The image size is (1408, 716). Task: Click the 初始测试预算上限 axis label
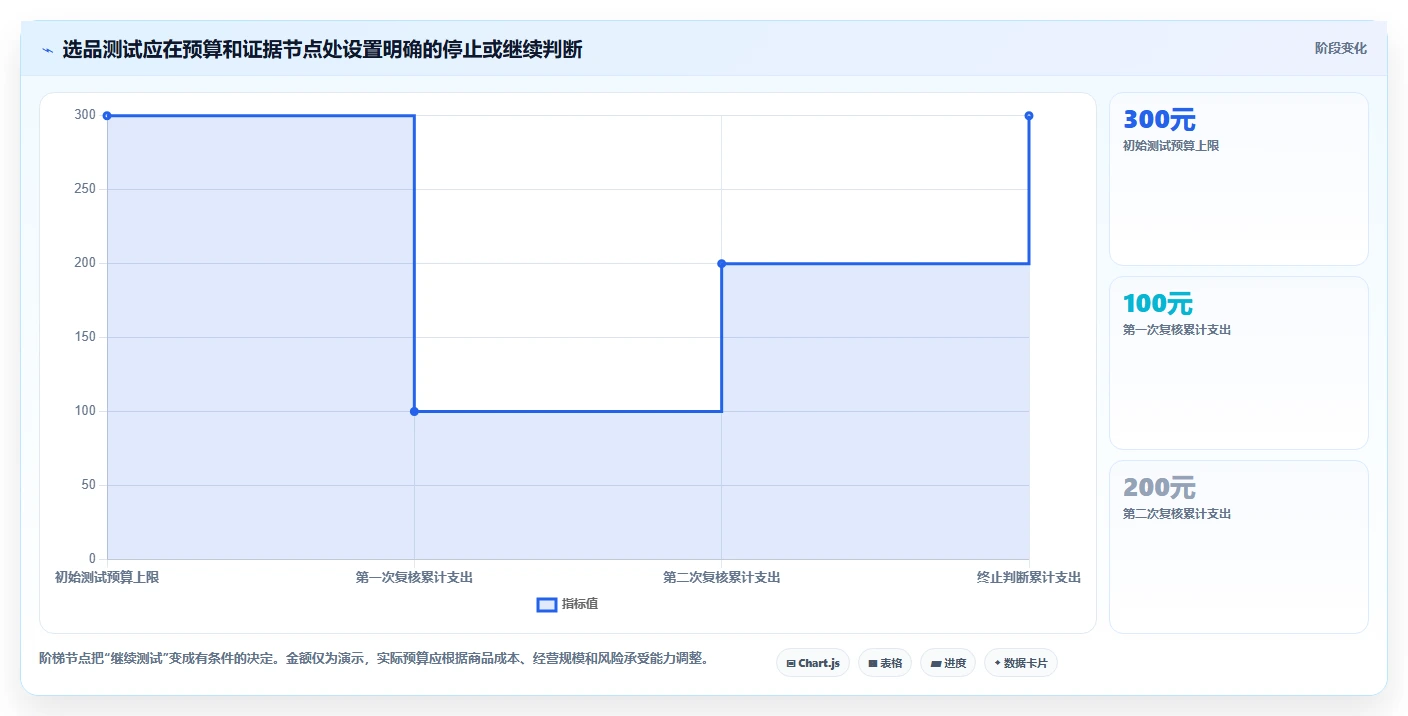(x=107, y=577)
